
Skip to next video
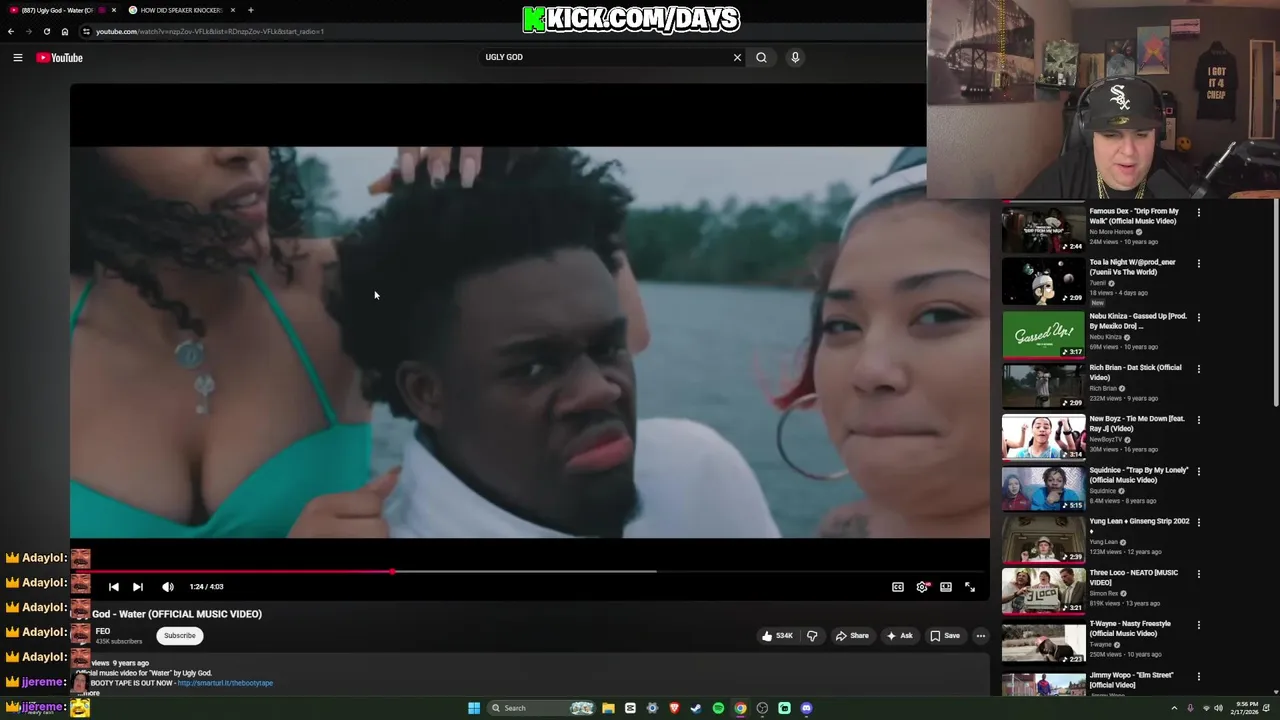coord(138,587)
